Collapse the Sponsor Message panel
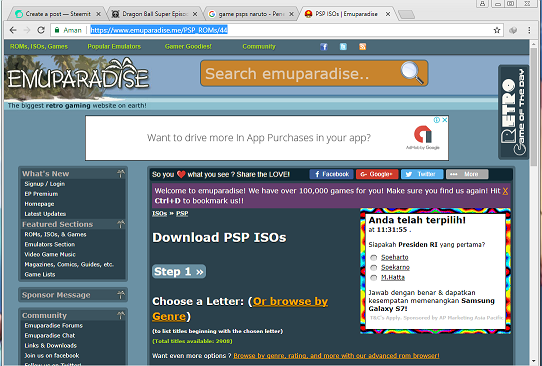The width and height of the screenshot is (542, 366). click(x=120, y=295)
